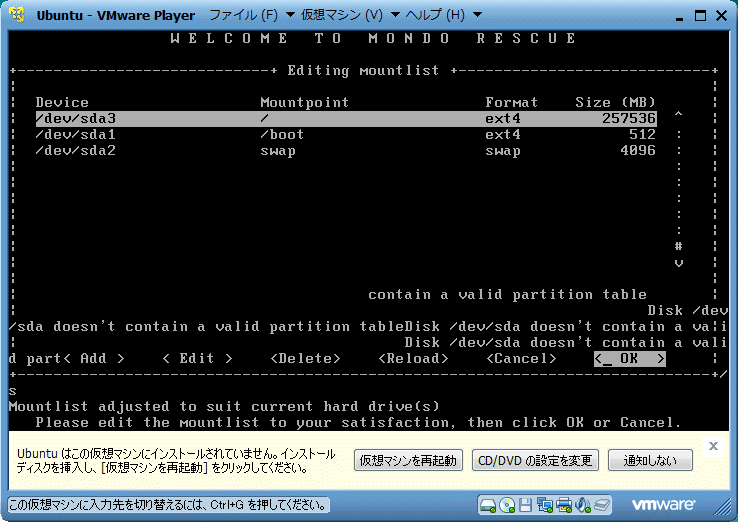Click the scanner device icon in status bar

click(x=603, y=503)
